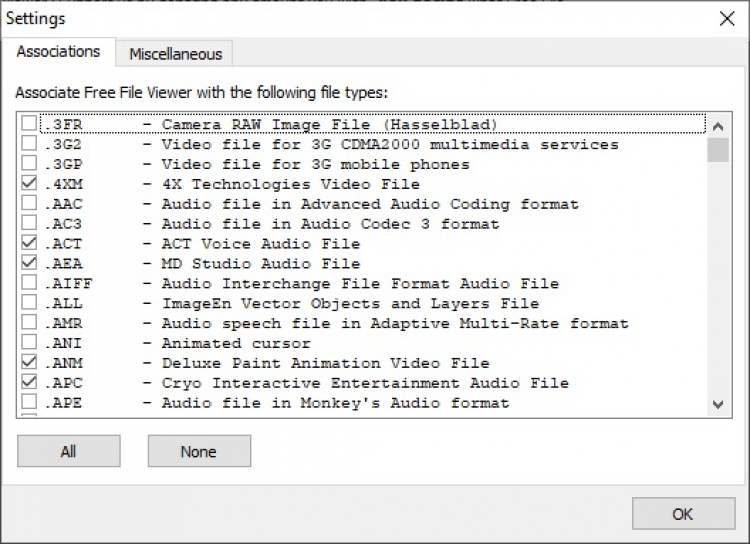This screenshot has width=750, height=544.
Task: Uncheck the .4XM video file checkbox
Action: 29,184
